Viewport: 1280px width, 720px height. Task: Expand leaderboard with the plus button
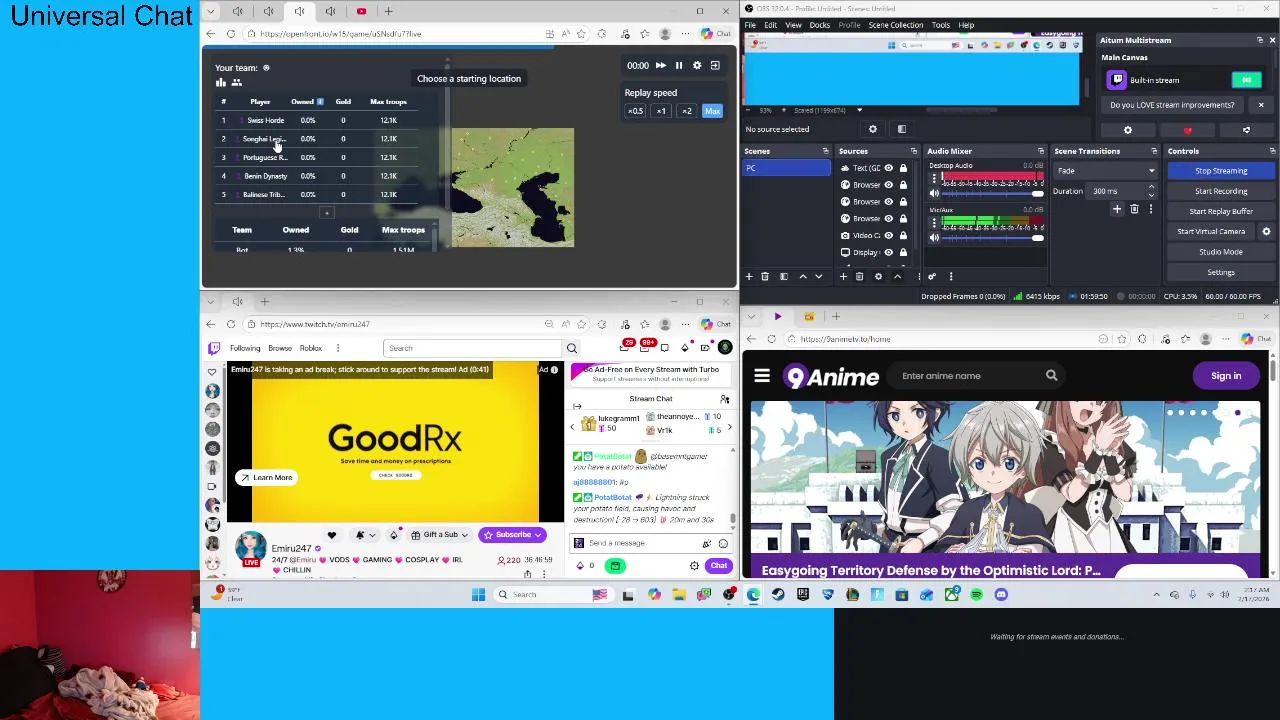point(326,212)
